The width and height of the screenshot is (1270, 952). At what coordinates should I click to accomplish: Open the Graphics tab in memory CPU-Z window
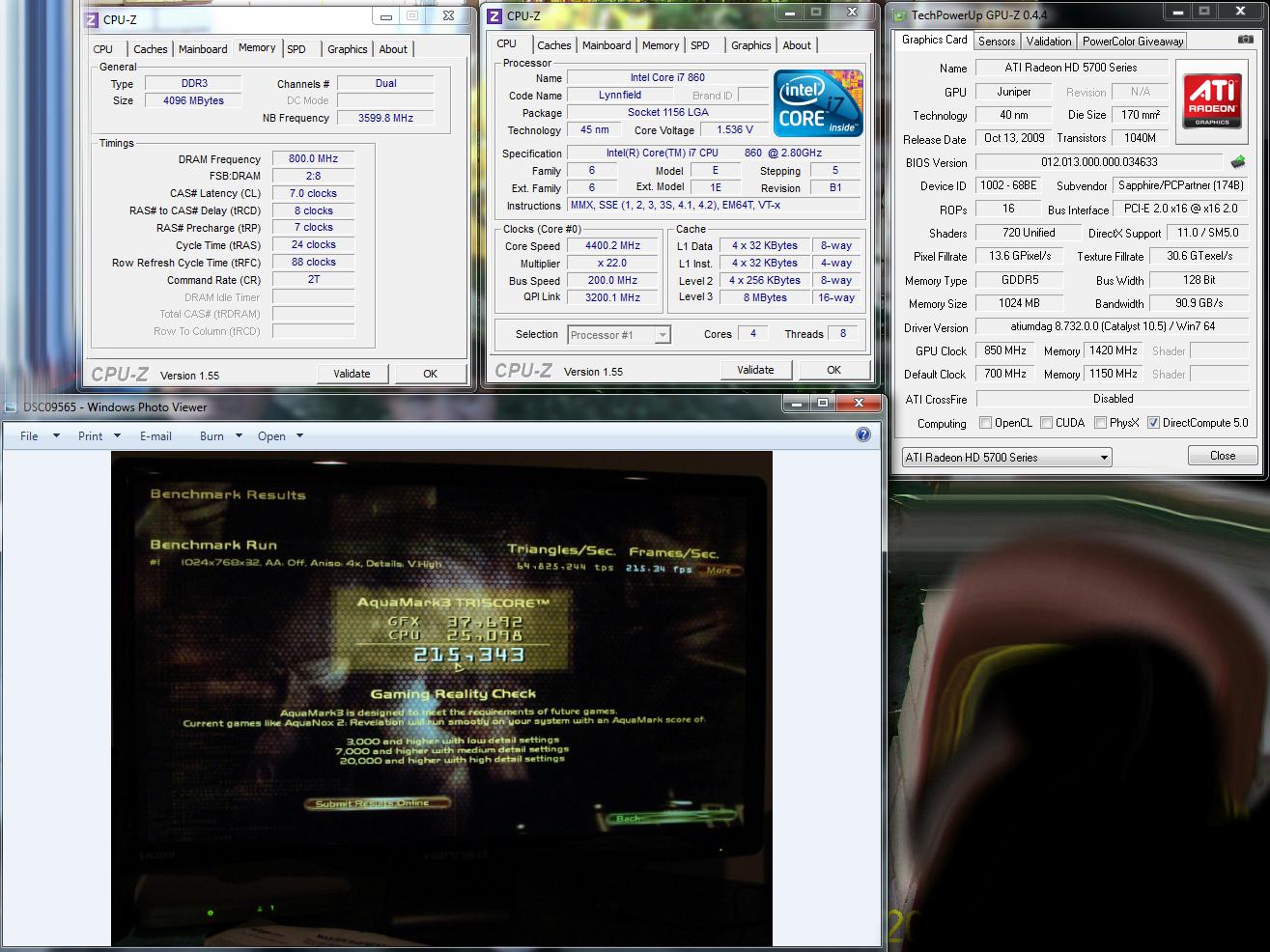pyautogui.click(x=348, y=49)
